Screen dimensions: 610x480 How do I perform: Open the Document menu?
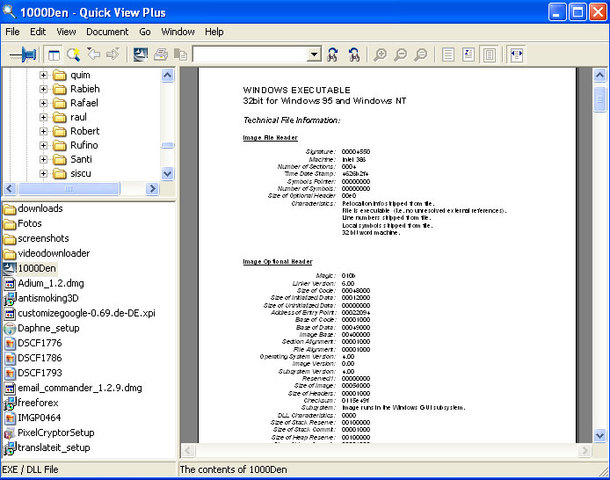click(x=107, y=32)
